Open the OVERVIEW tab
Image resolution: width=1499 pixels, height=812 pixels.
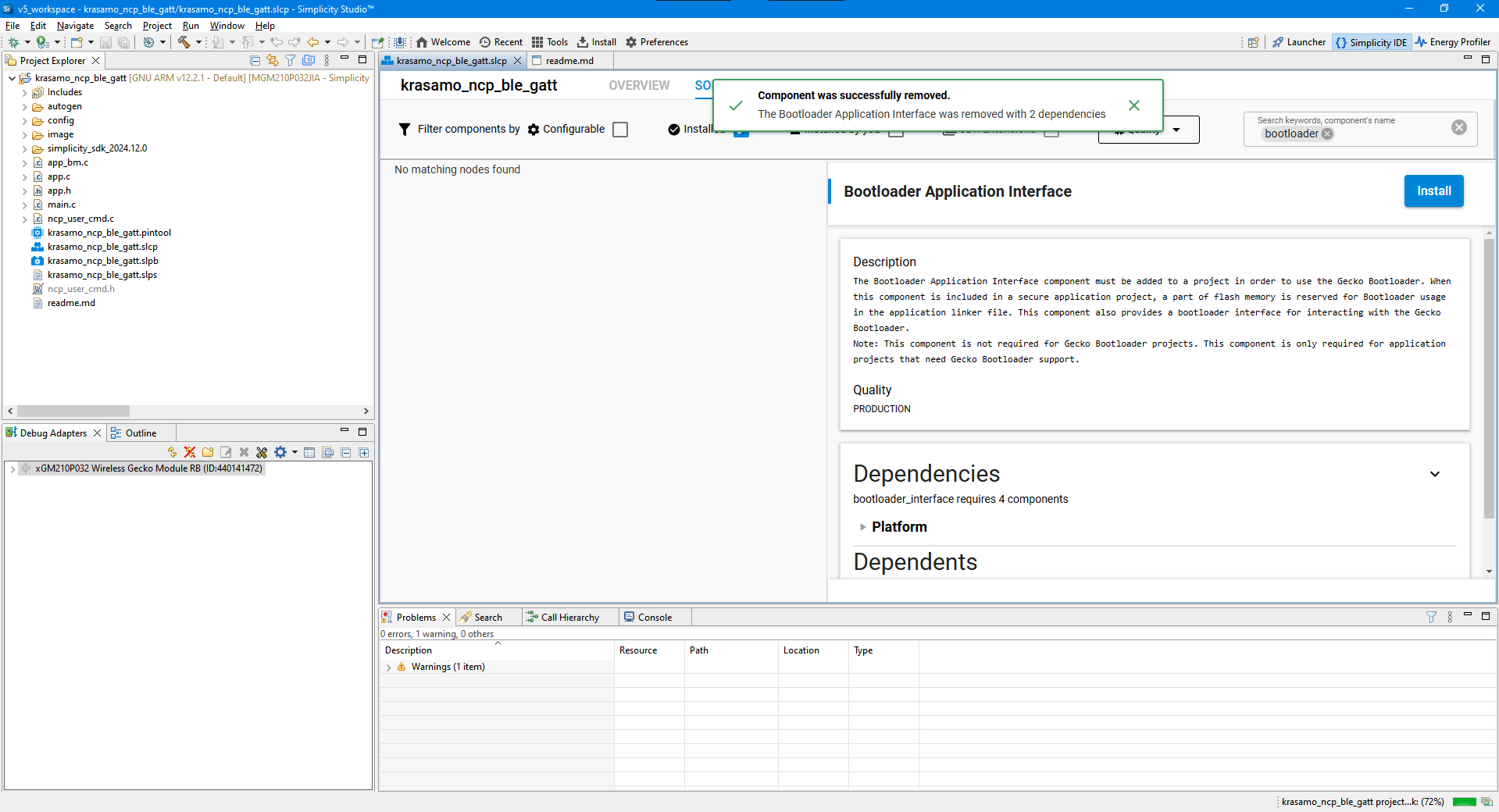coord(639,85)
